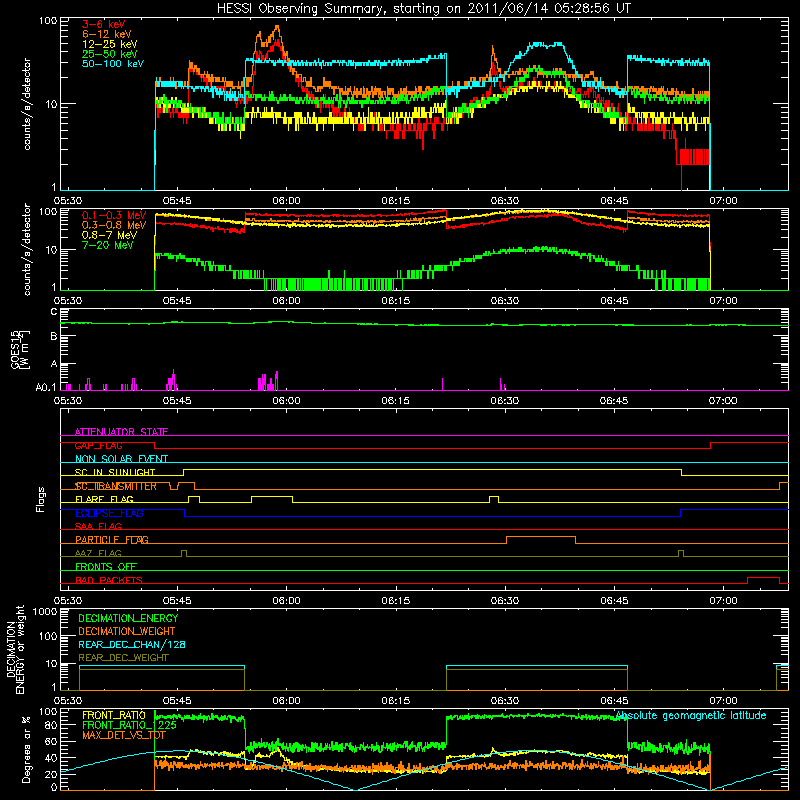Select the 50-100 keV legend label
800x800 pixels.
(x=113, y=64)
